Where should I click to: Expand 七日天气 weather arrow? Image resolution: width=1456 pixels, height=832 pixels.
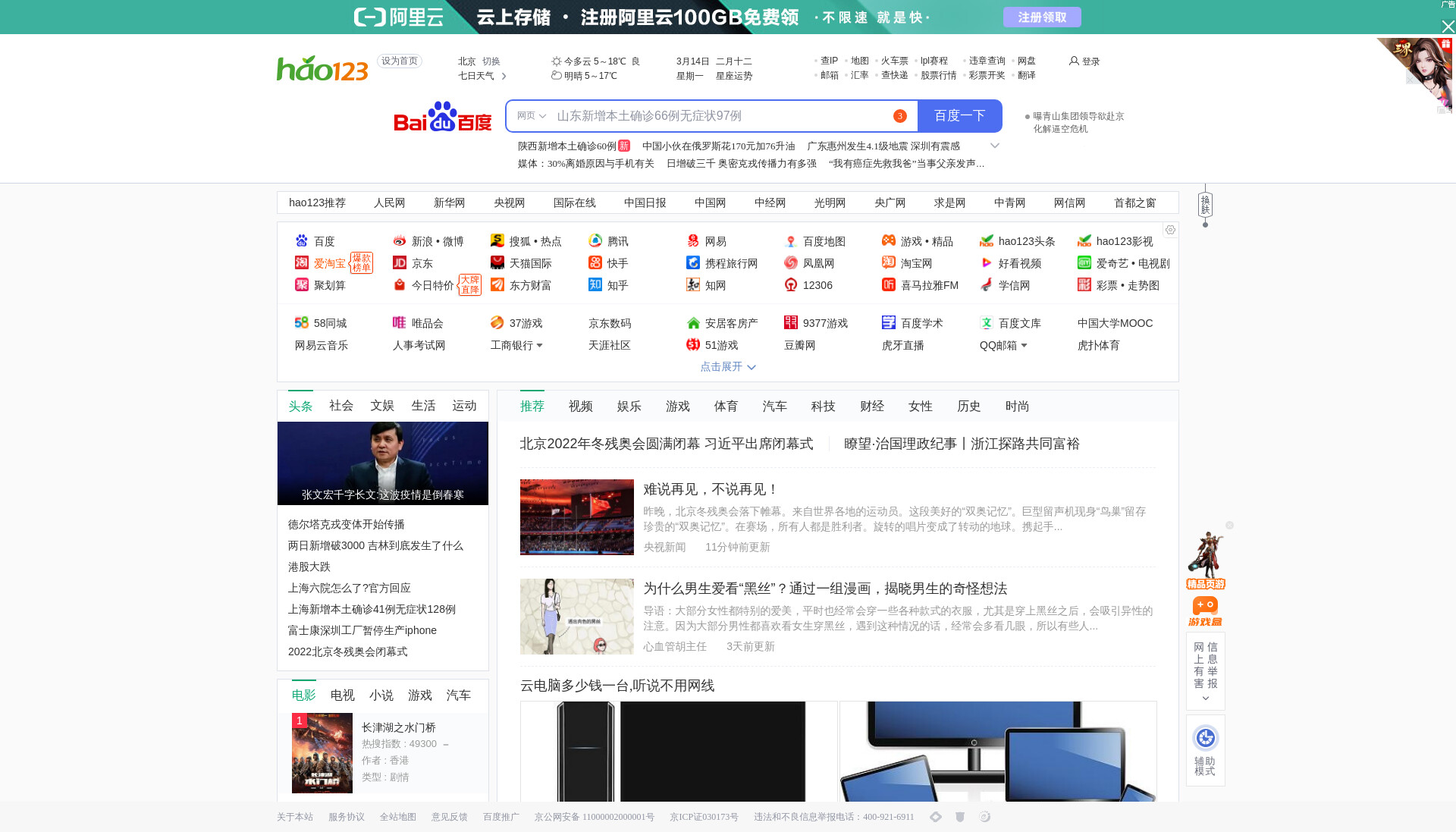(x=504, y=76)
